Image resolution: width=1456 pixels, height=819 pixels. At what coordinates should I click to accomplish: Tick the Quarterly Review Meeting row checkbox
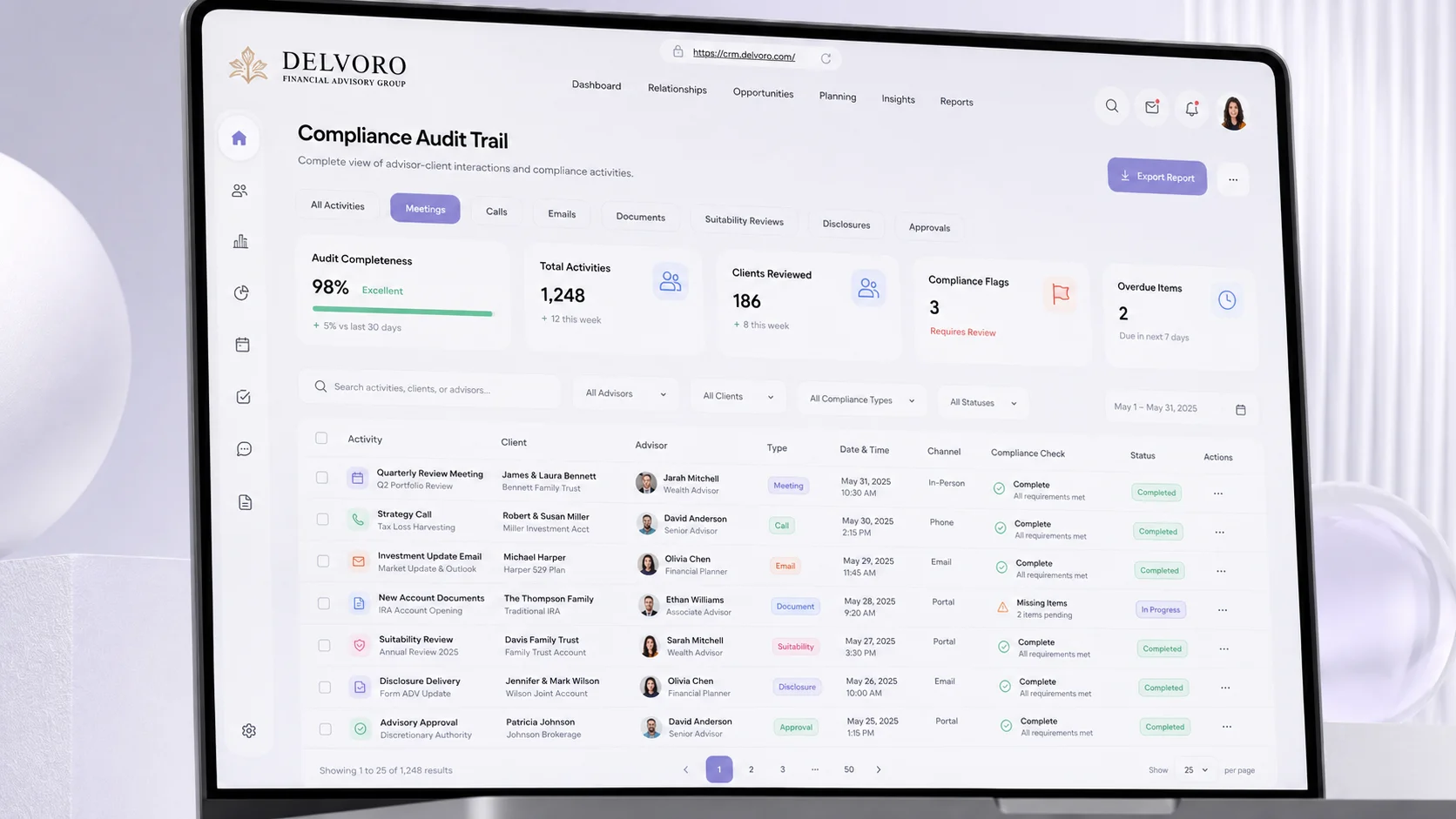coord(322,478)
